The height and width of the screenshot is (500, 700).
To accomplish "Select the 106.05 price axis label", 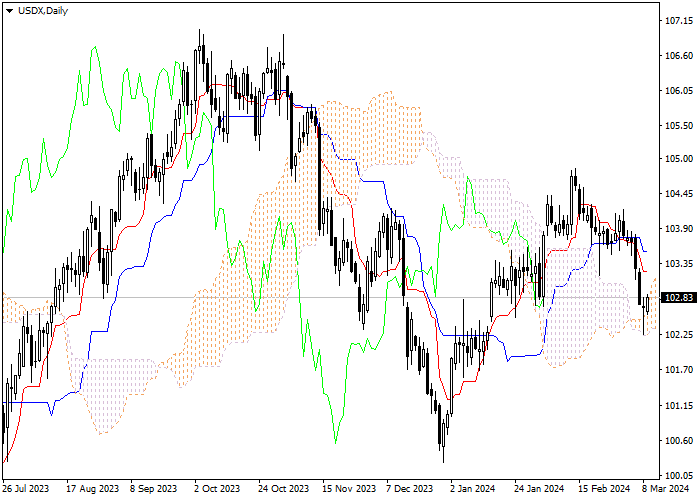I will 679,91.
